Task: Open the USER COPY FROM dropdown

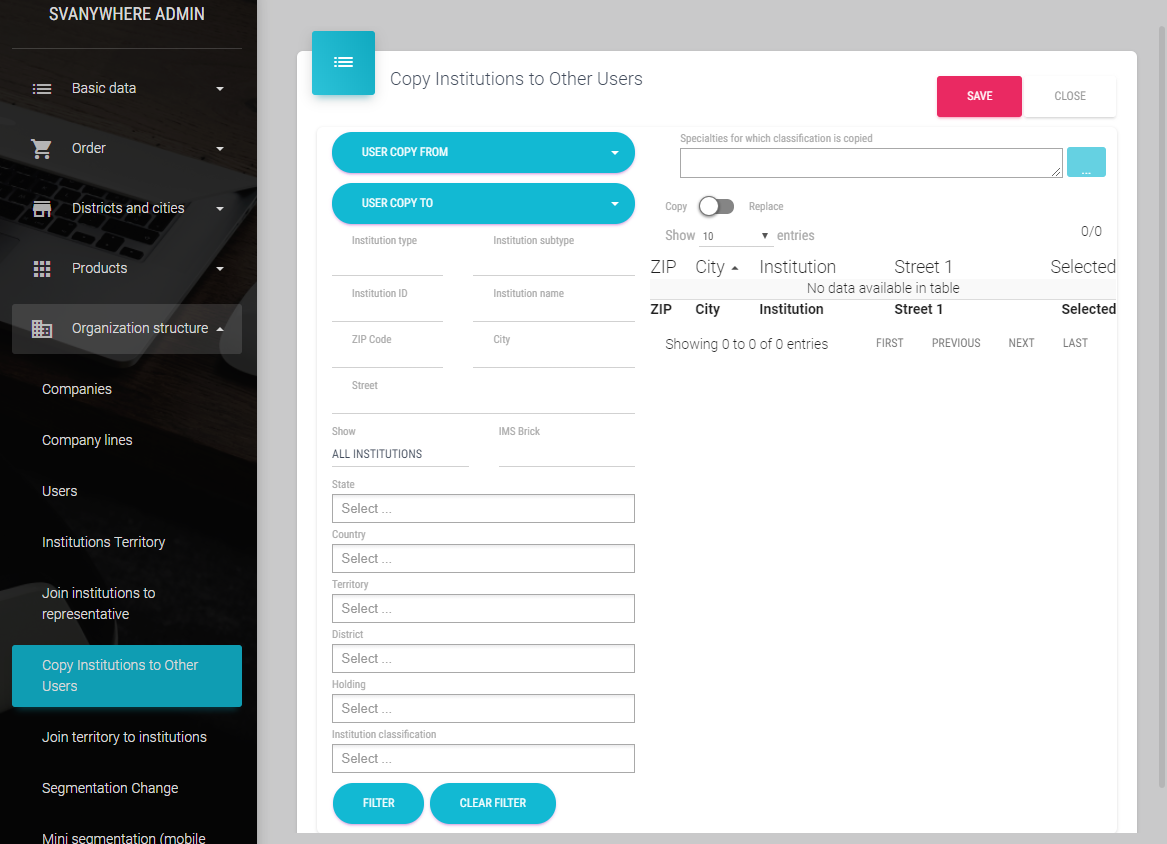Action: pyautogui.click(x=483, y=152)
